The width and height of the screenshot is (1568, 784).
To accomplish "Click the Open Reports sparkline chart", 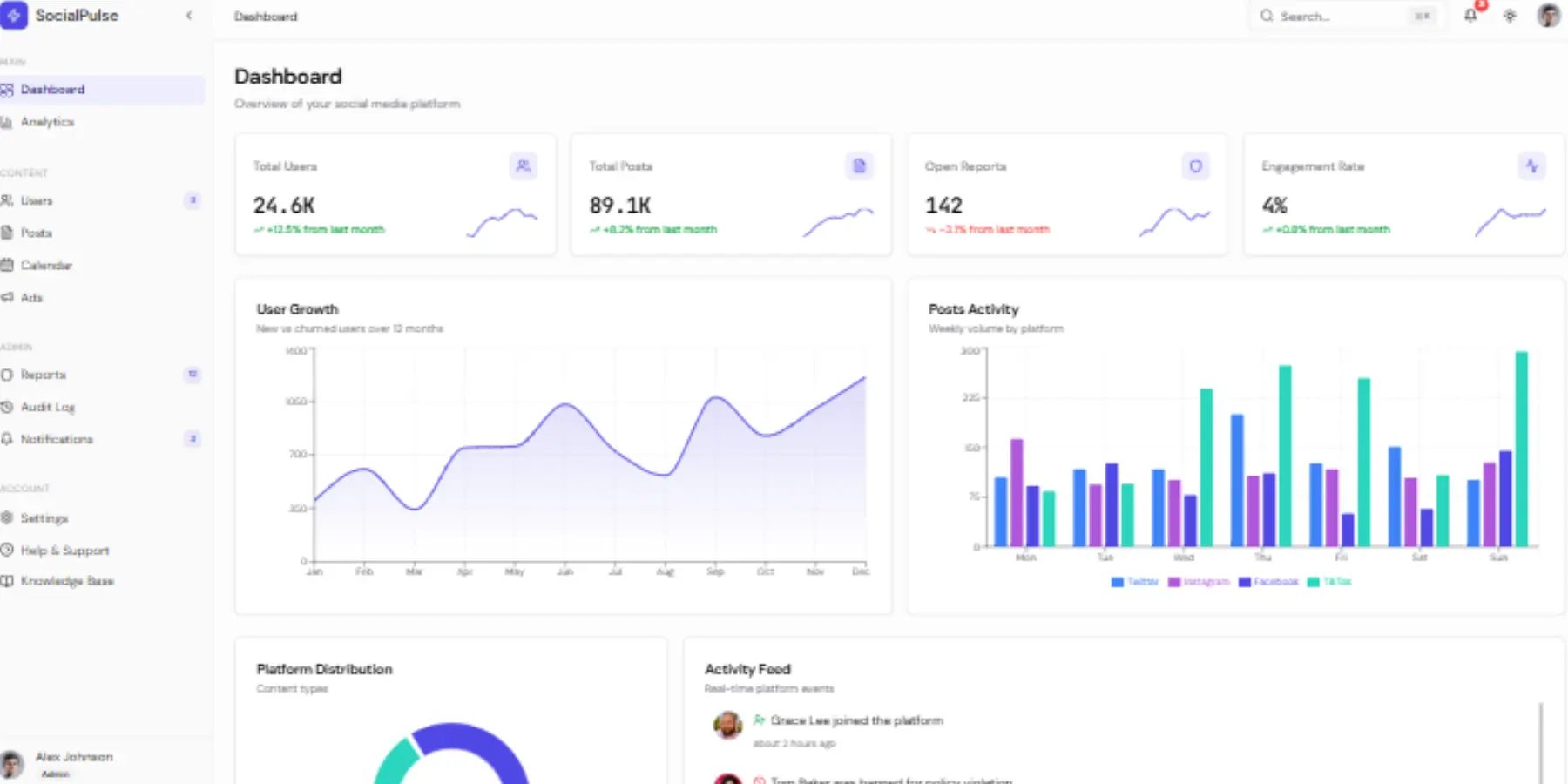I will point(1174,222).
